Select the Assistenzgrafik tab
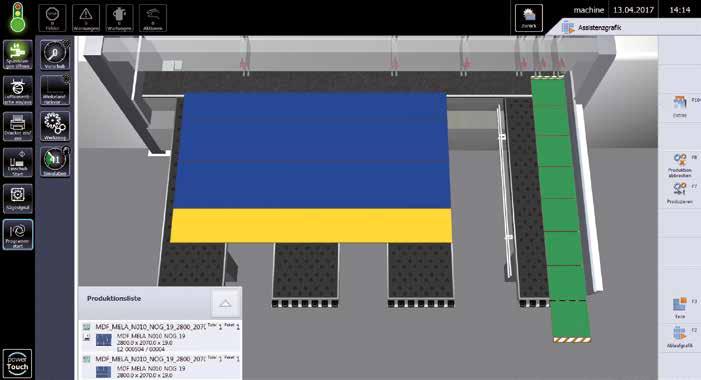 coord(599,28)
